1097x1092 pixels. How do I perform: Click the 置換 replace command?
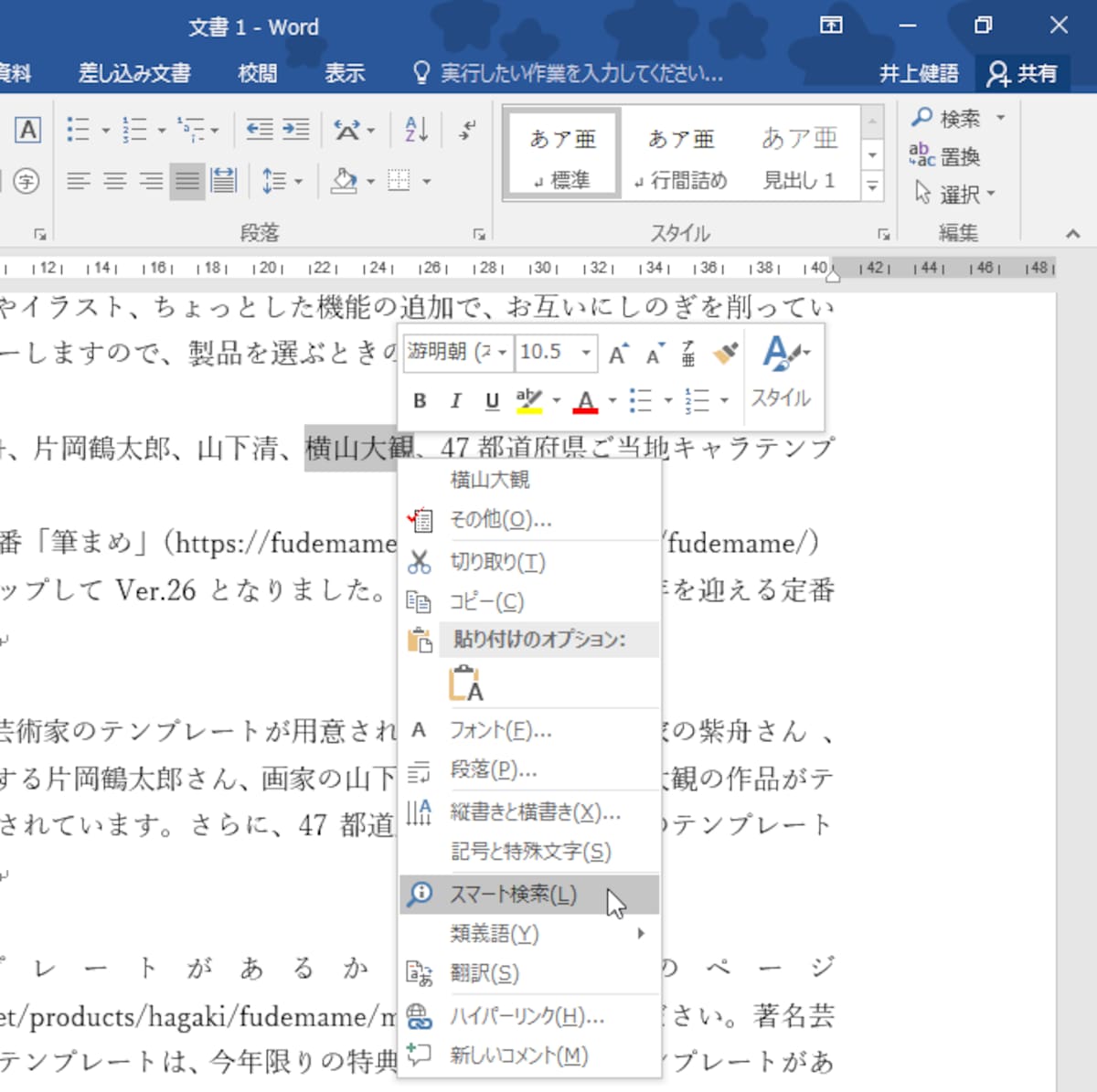pos(945,156)
